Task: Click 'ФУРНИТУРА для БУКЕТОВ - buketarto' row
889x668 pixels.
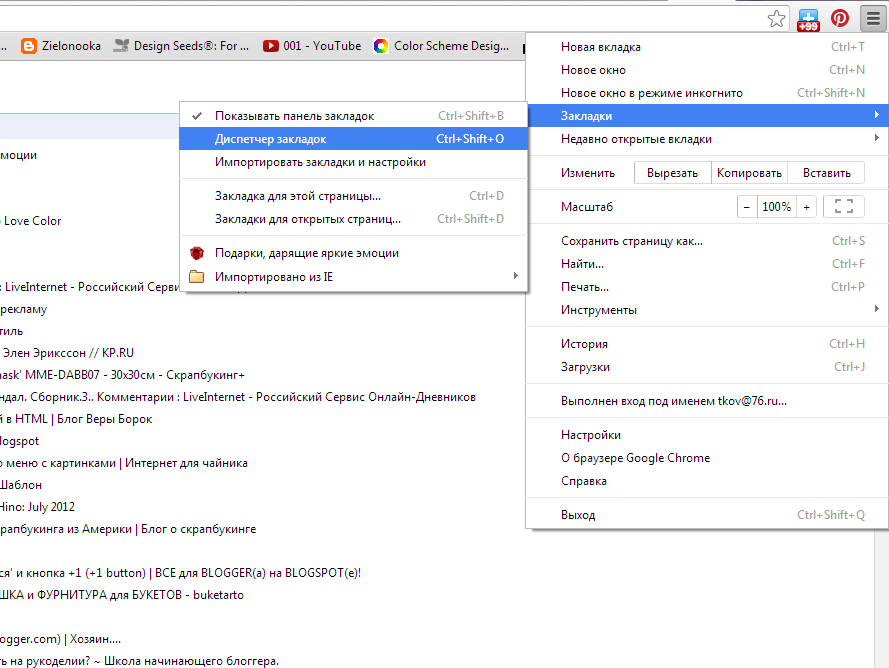Action: (x=122, y=595)
